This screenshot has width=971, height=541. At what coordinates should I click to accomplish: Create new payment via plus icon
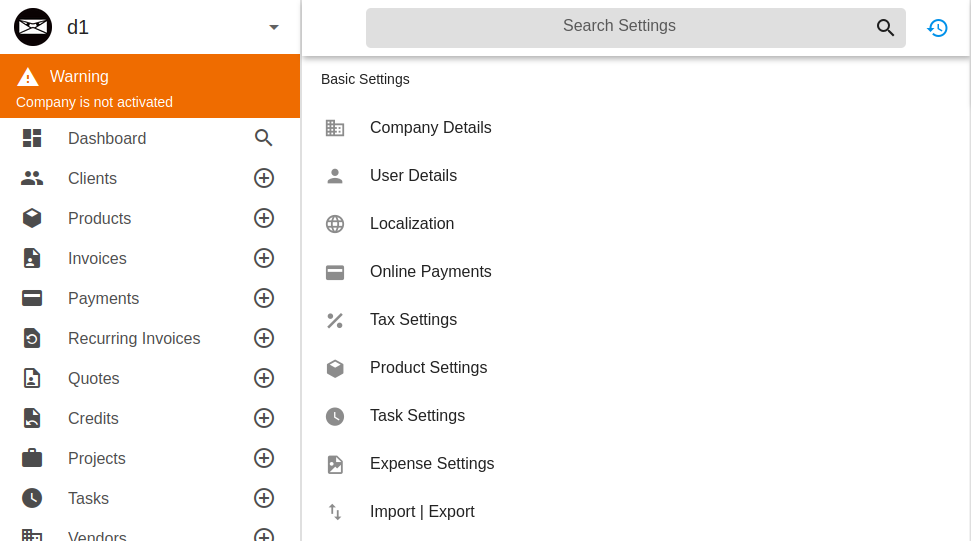click(x=264, y=298)
